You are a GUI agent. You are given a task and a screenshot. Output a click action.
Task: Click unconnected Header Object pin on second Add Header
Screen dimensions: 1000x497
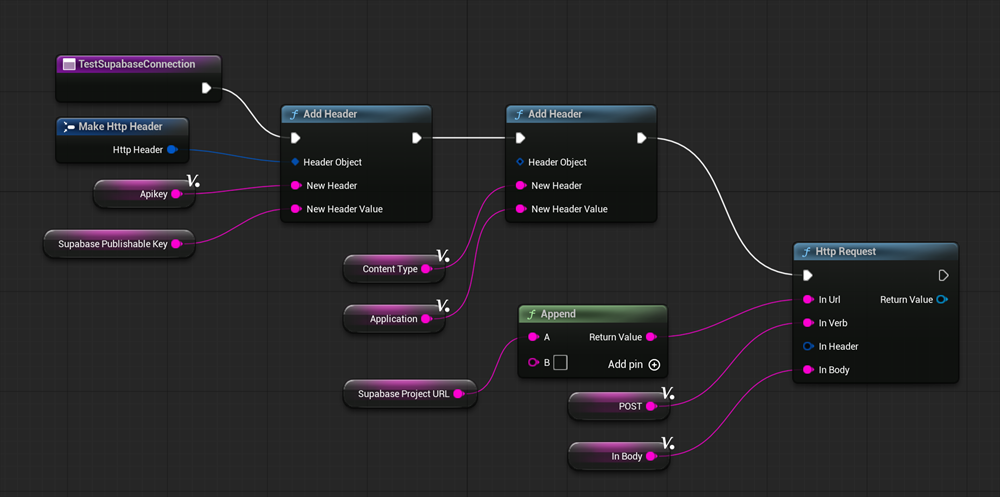(520, 162)
